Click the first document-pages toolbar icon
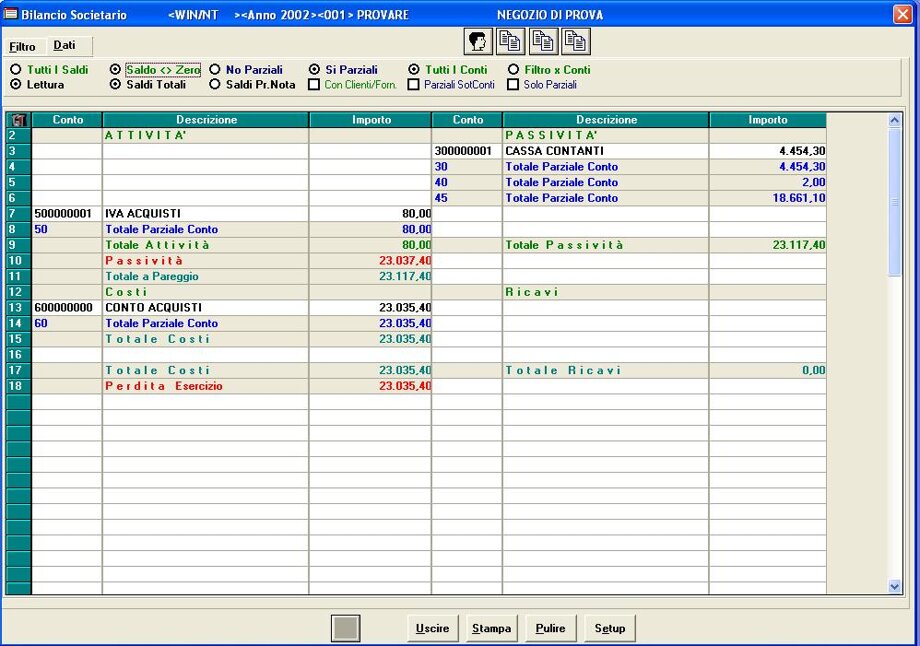Viewport: 920px width, 646px height. coord(511,41)
